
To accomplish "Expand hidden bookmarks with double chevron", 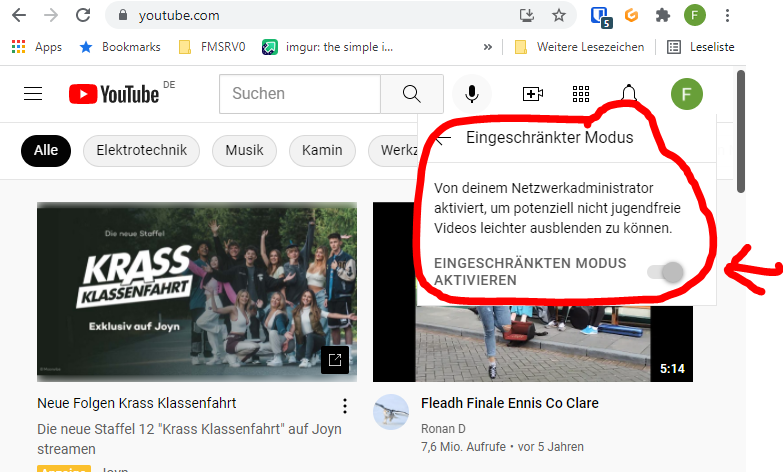I will [x=487, y=47].
